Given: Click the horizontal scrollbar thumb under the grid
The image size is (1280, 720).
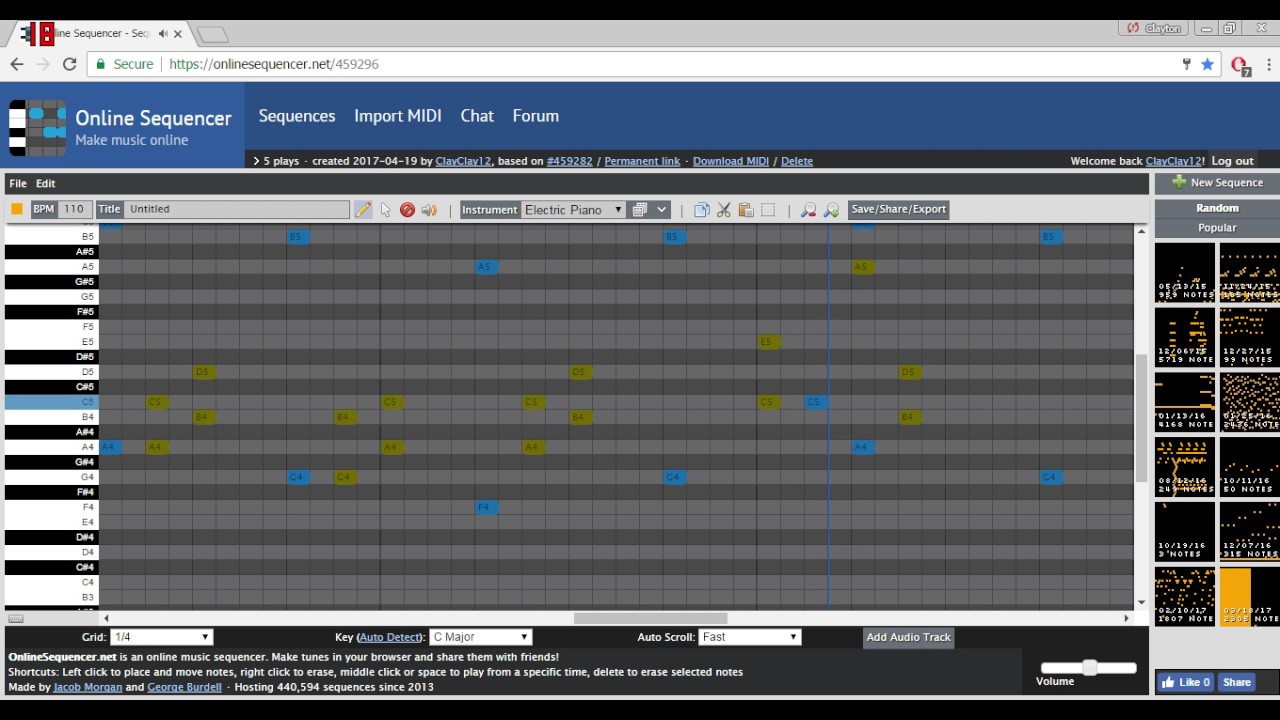Looking at the screenshot, I should (650, 618).
